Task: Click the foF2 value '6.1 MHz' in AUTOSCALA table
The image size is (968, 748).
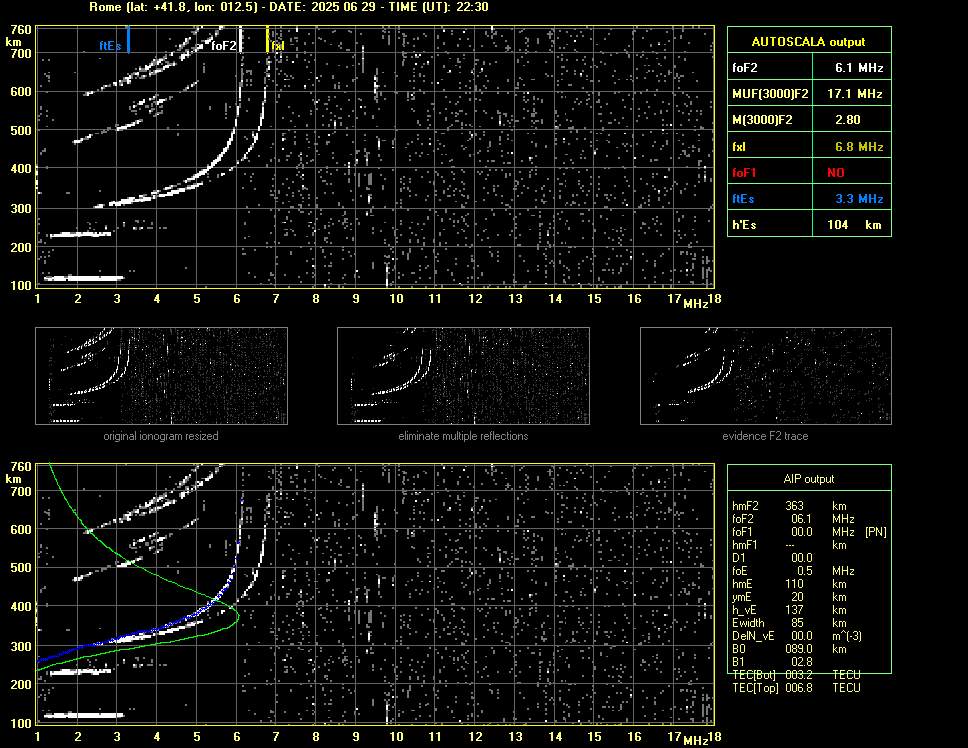Action: coord(859,68)
